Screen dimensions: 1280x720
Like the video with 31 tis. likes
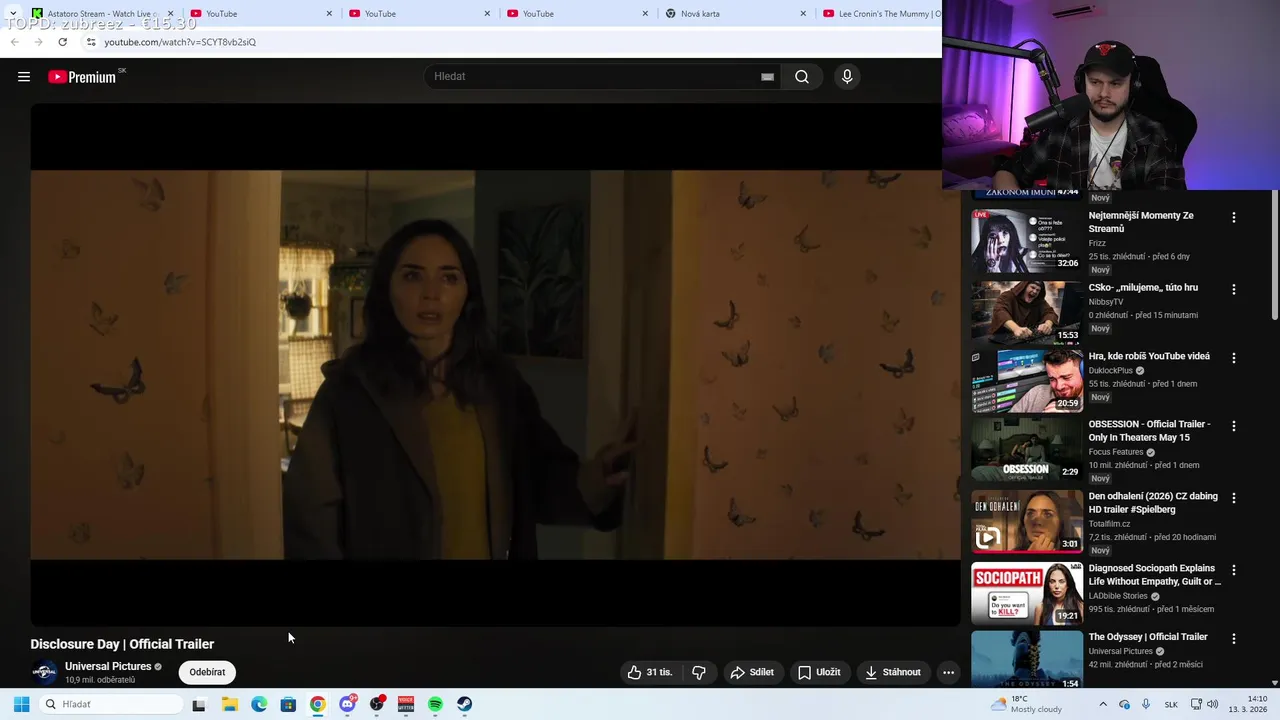(x=650, y=672)
